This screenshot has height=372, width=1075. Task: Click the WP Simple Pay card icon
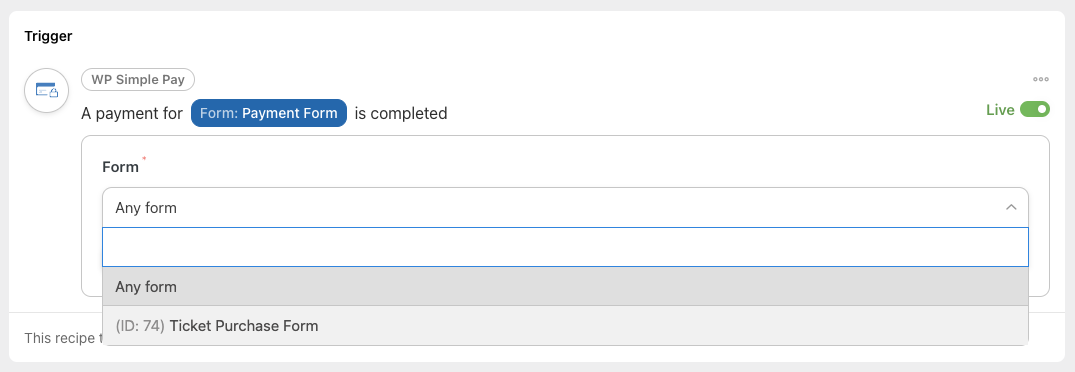(47, 90)
